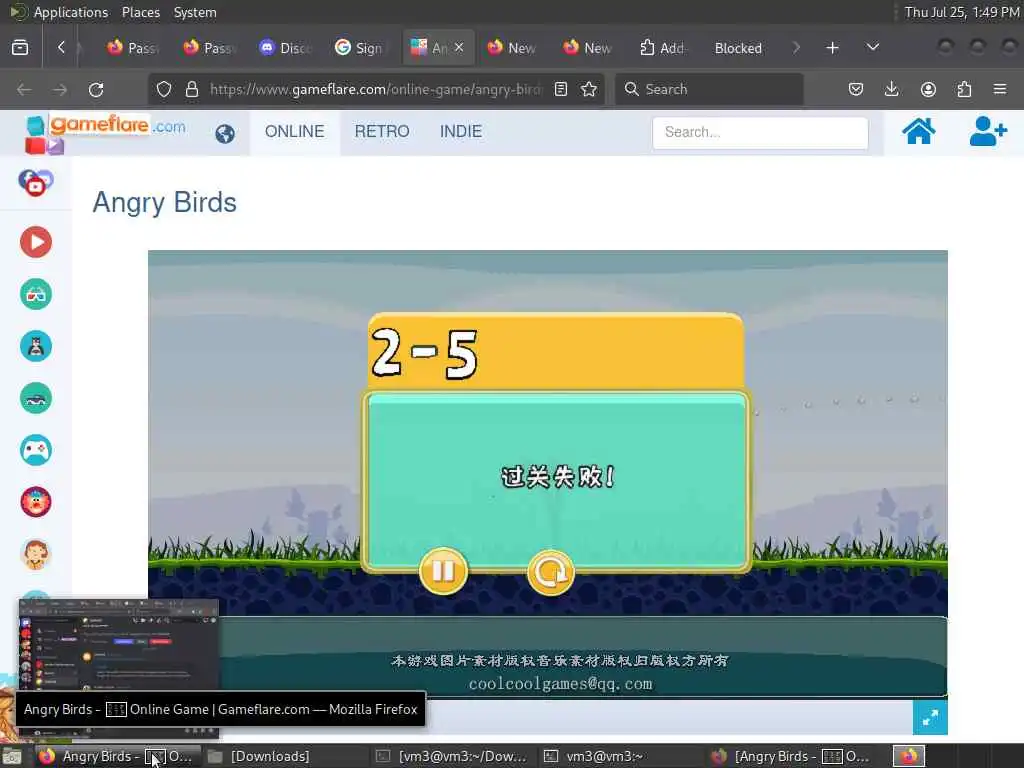Open the Places menu
This screenshot has width=1024, height=768.
pos(140,12)
